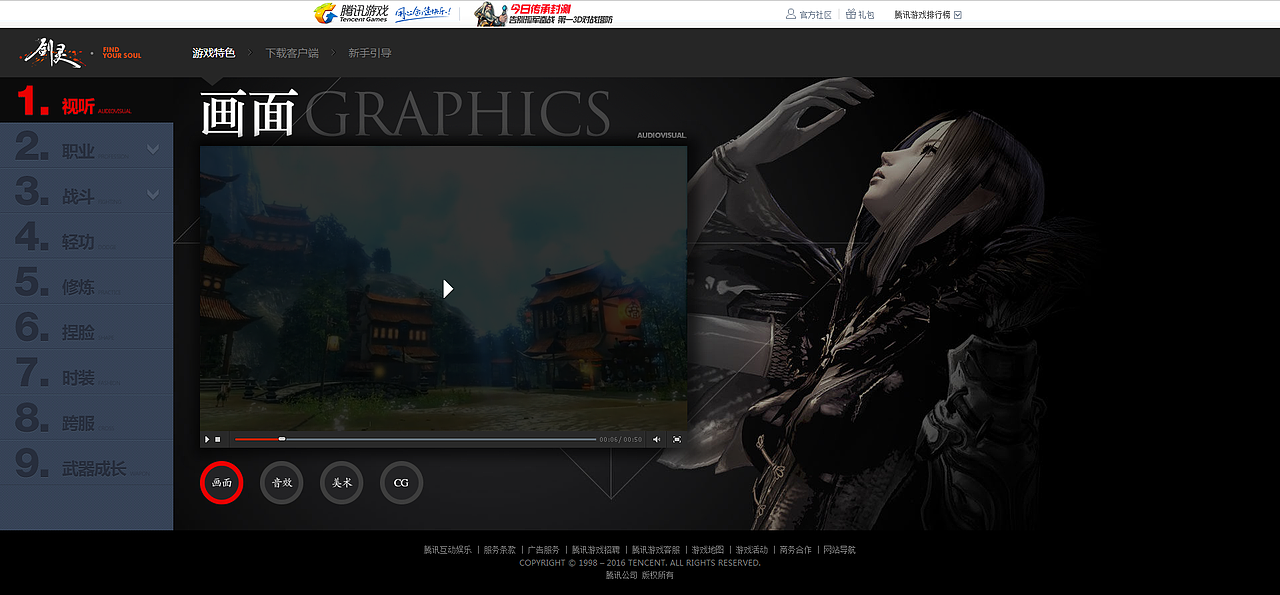Viewport: 1280px width, 595px height.
Task: Select the 游戏特色 nav tab
Action: coord(214,53)
